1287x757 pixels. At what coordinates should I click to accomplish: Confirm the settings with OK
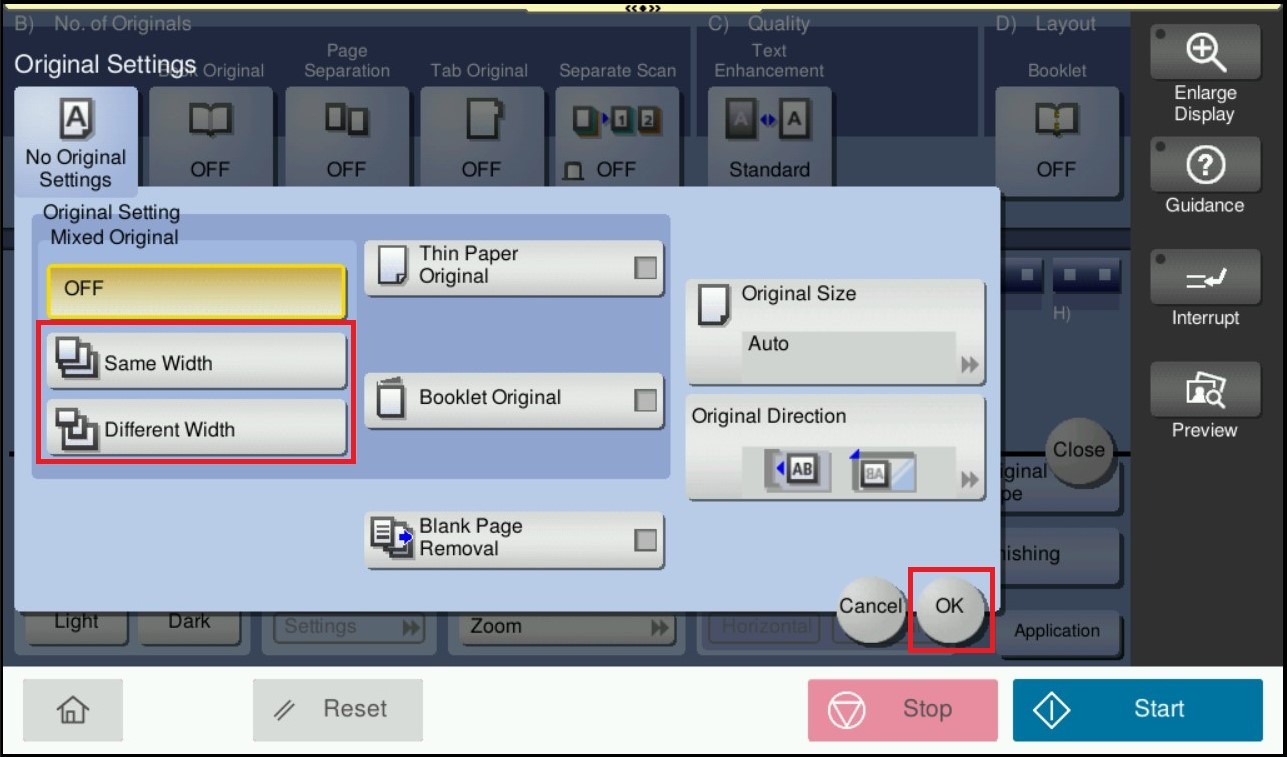[x=949, y=606]
